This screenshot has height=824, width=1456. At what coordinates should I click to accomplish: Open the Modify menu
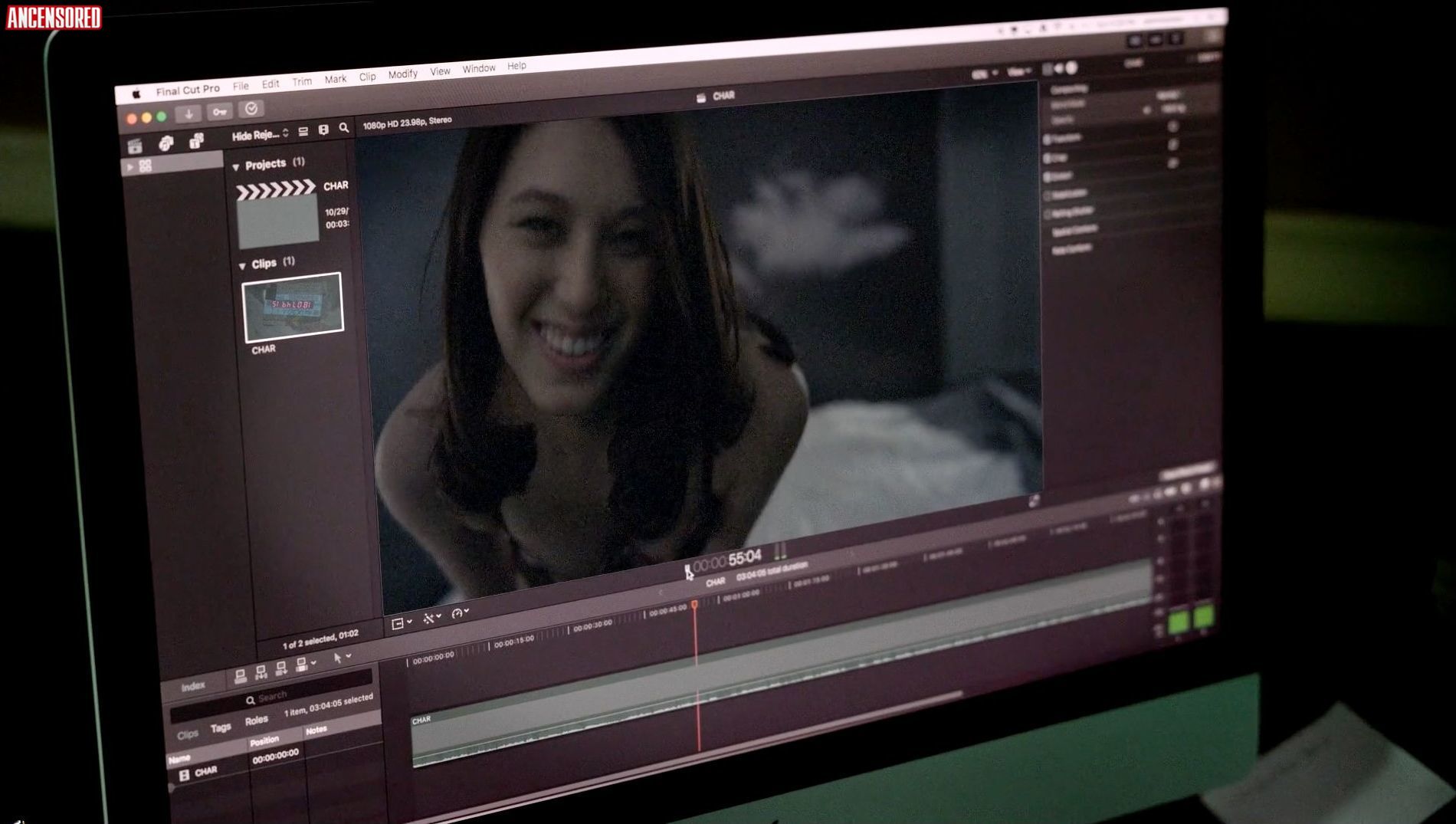coord(402,74)
